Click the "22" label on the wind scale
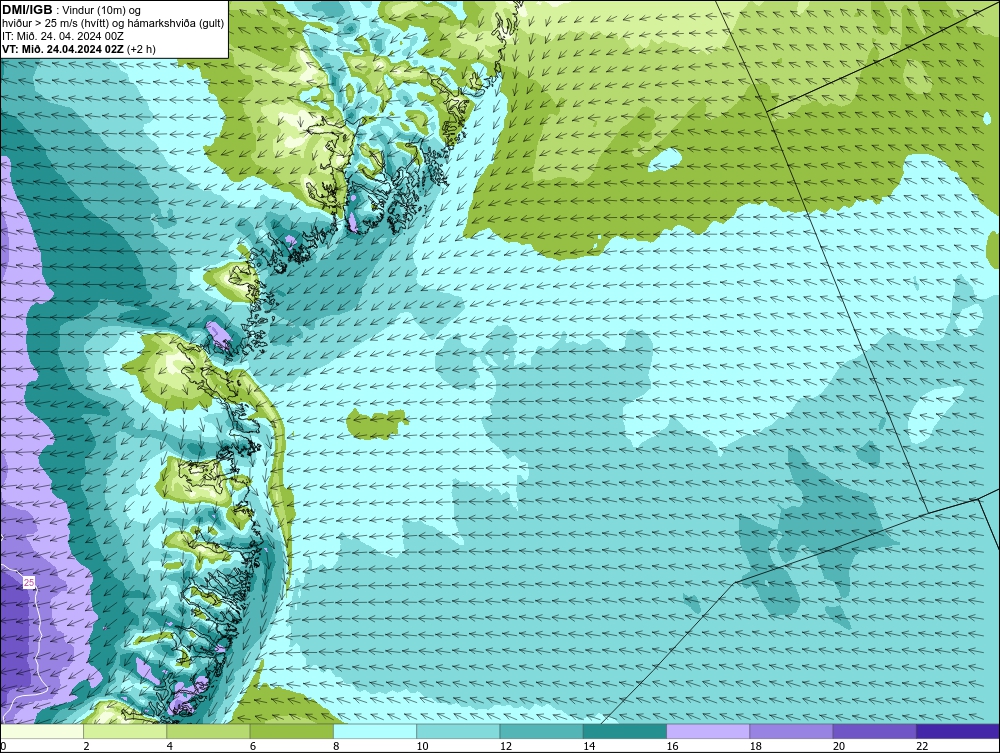1000x753 pixels. (922, 746)
